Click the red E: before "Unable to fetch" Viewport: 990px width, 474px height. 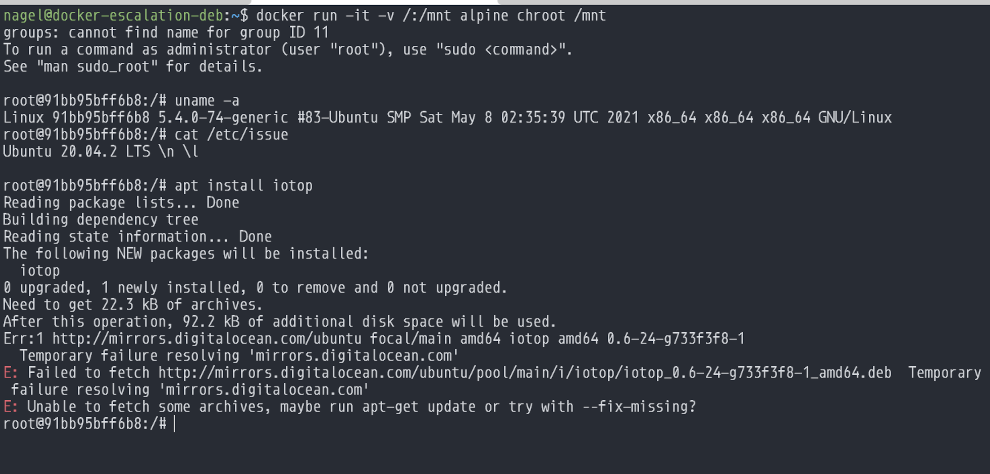[10, 407]
